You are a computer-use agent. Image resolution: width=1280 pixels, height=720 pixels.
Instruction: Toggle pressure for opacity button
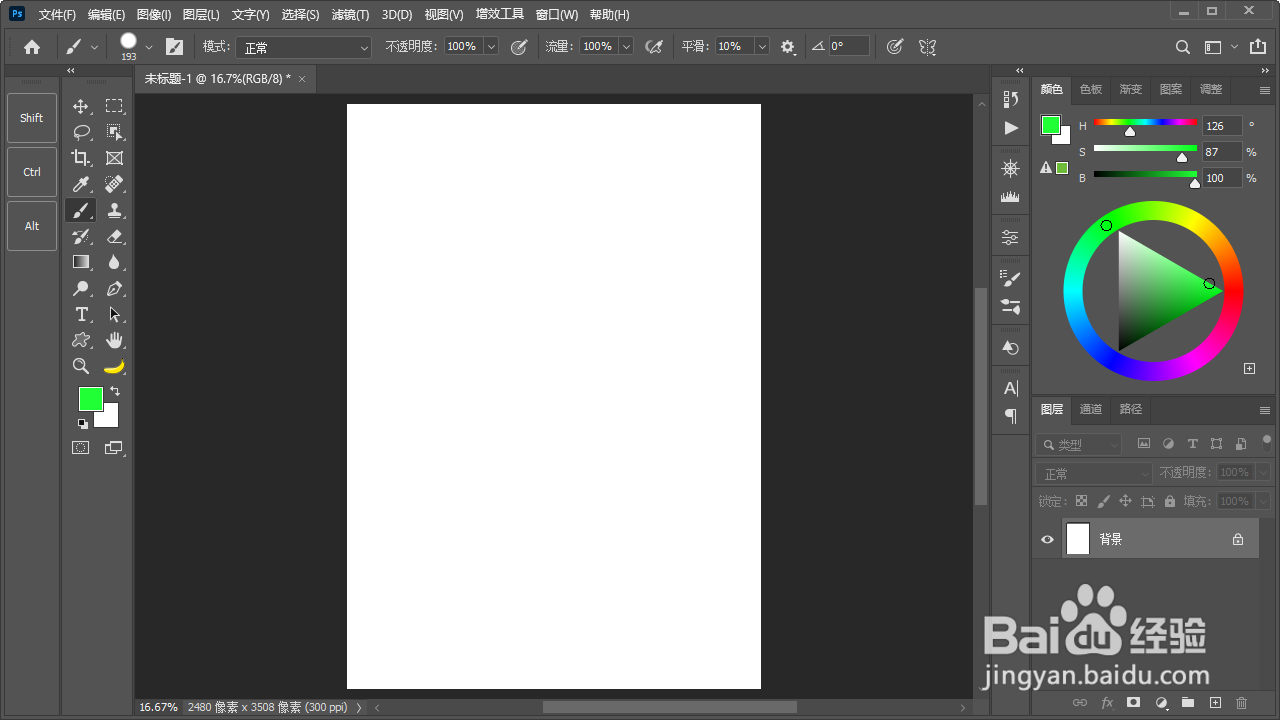[519, 46]
